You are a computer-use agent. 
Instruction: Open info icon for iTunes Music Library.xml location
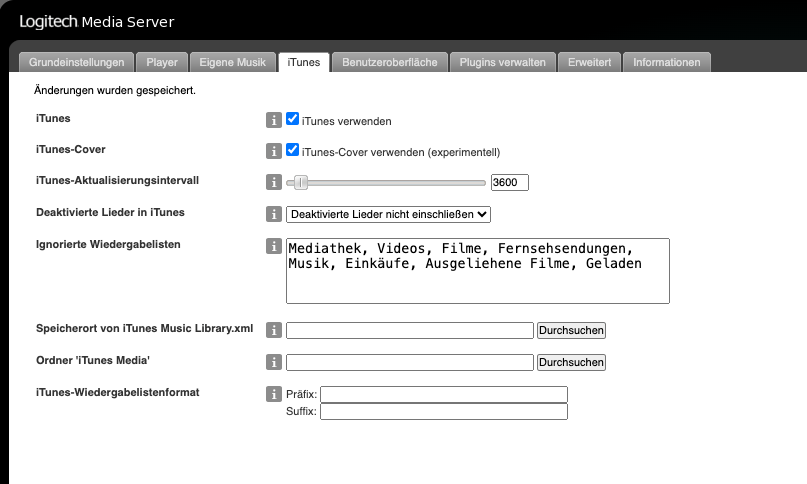pos(273,330)
